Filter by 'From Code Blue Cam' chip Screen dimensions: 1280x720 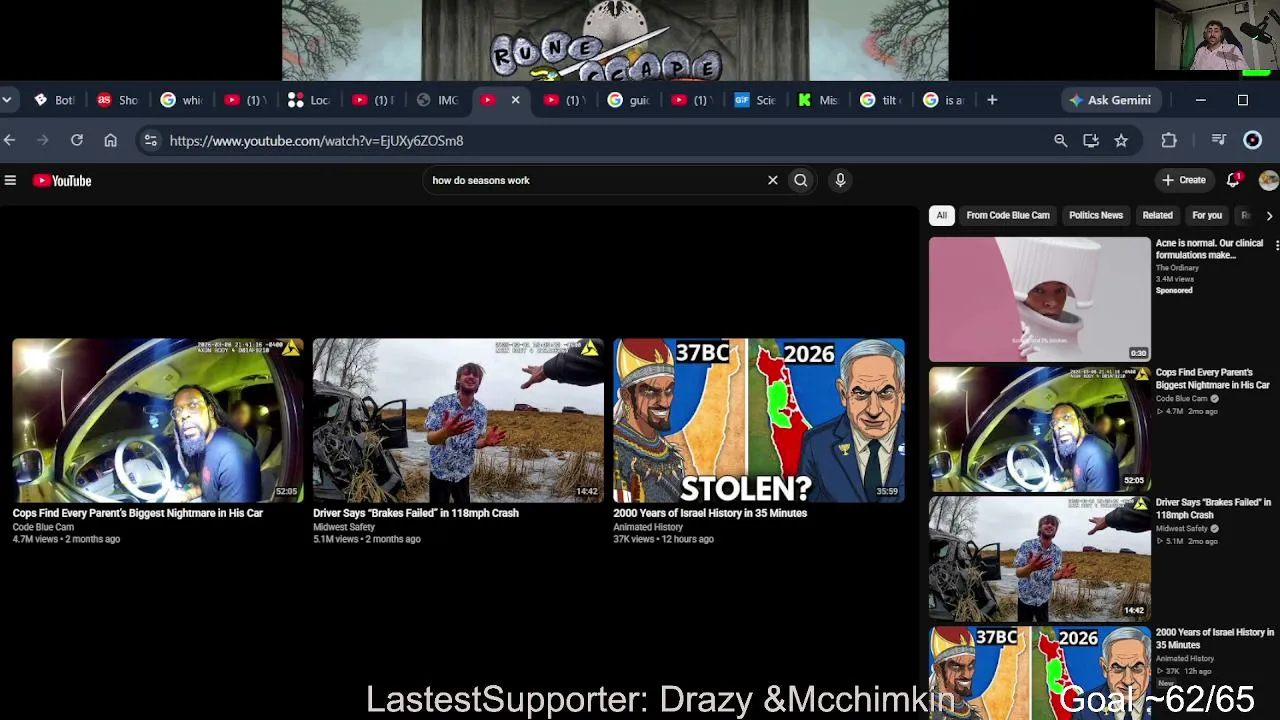coord(1008,215)
